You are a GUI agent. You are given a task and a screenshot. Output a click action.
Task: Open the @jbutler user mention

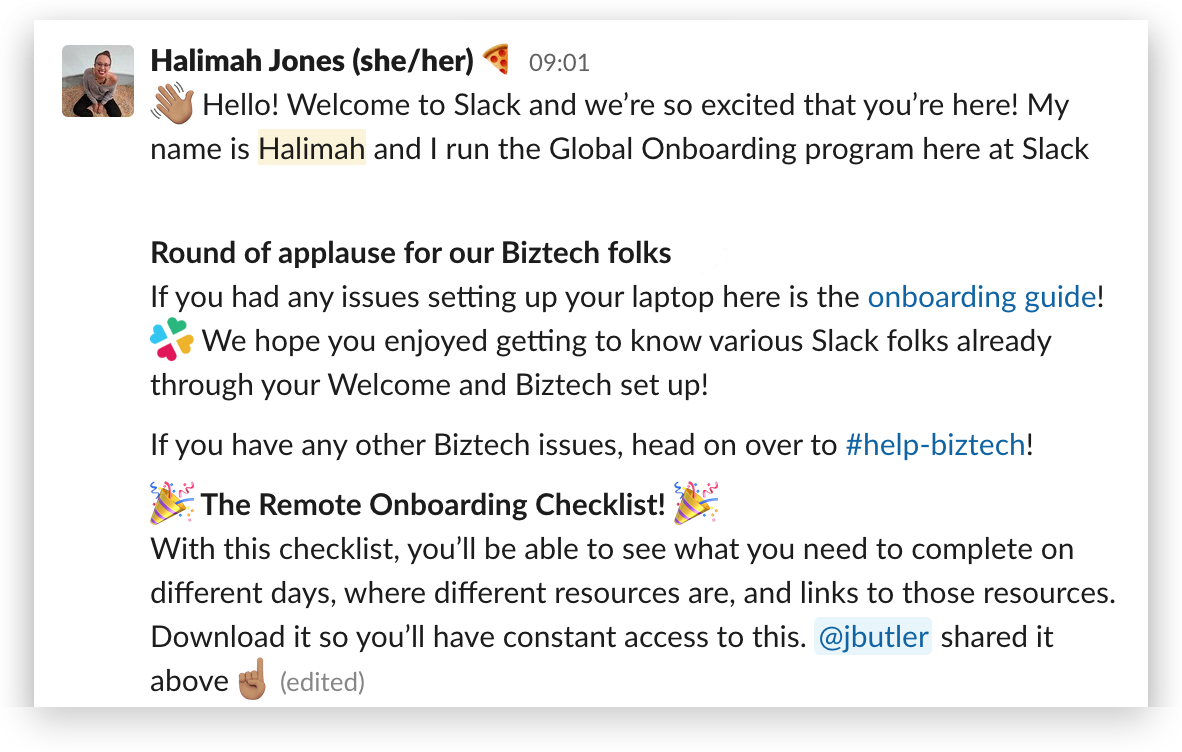point(873,637)
